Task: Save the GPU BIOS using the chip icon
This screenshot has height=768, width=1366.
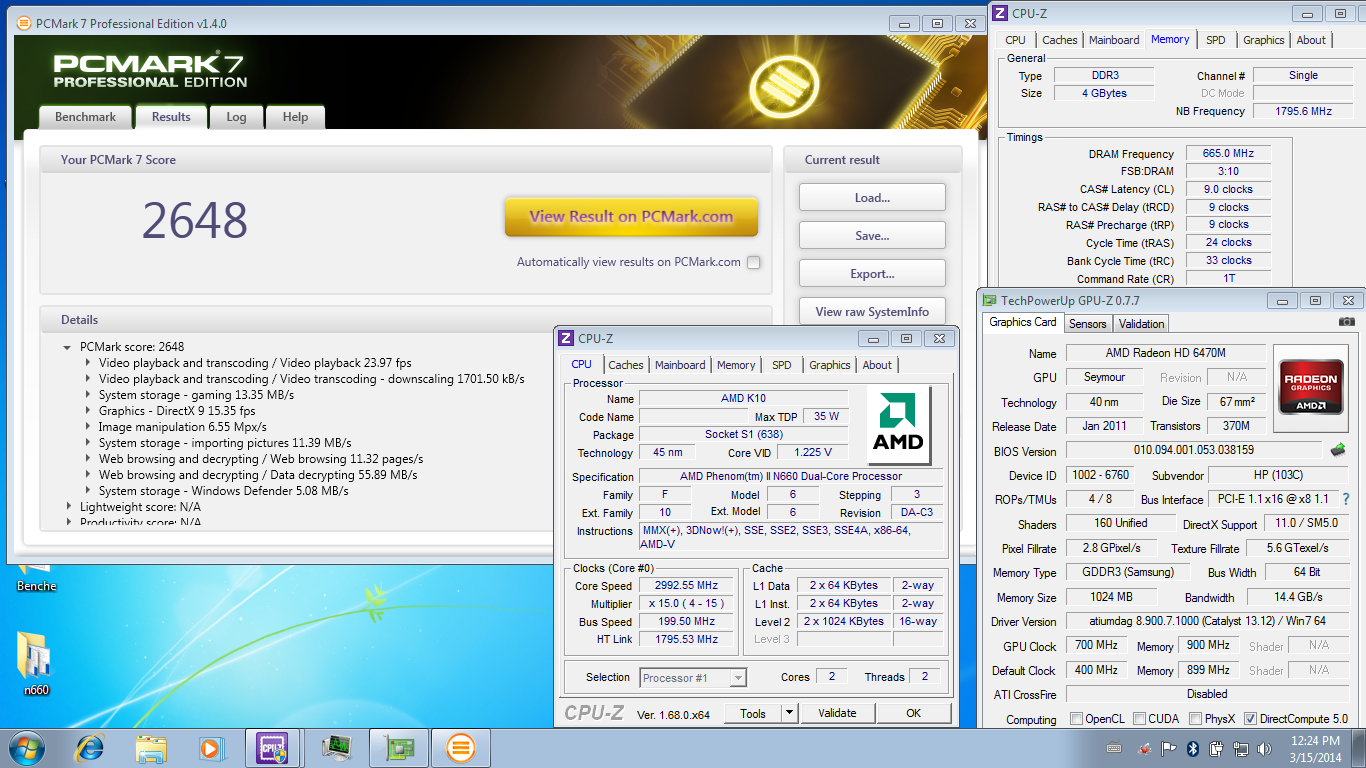Action: (x=1338, y=450)
